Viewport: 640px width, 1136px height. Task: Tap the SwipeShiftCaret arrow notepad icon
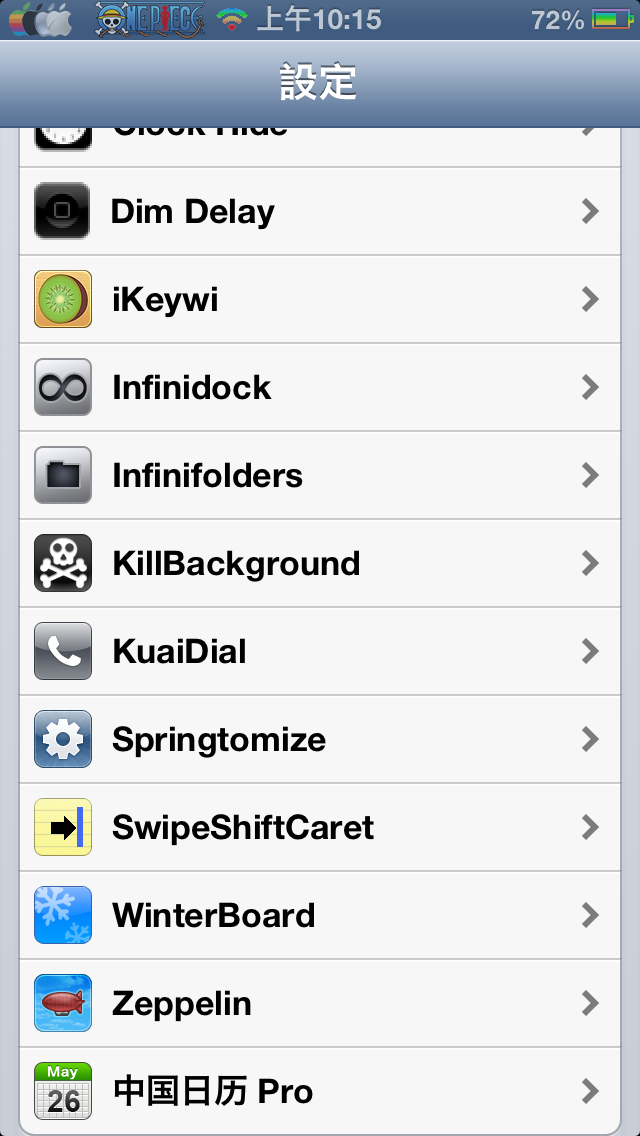[62, 827]
